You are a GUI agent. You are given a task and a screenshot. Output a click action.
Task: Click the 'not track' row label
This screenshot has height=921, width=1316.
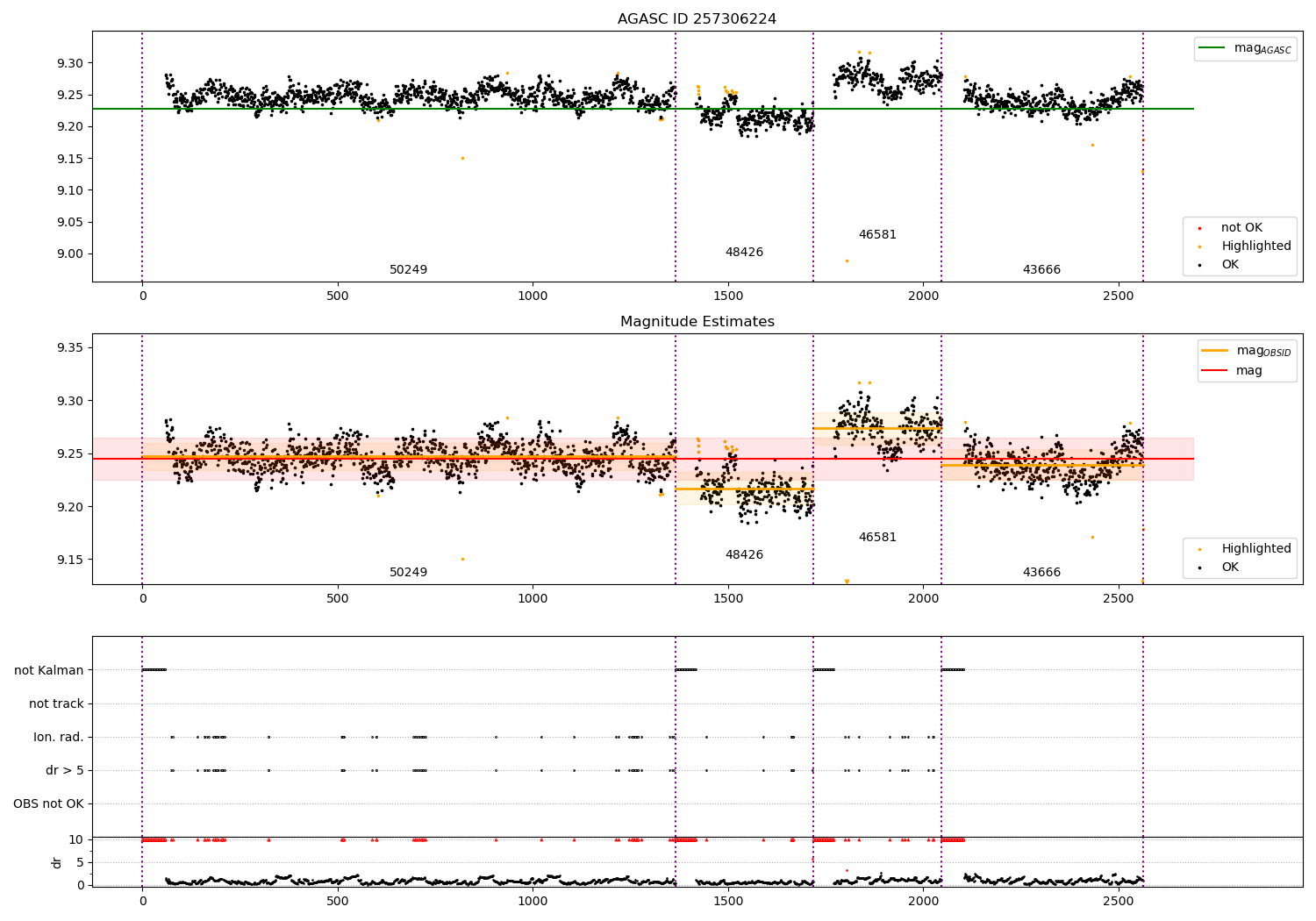tap(56, 704)
